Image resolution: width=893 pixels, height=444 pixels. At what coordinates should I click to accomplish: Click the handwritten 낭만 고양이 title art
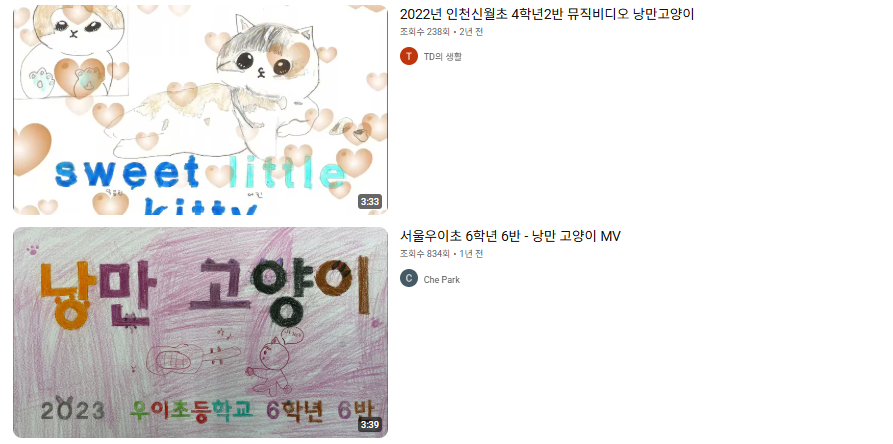click(205, 295)
